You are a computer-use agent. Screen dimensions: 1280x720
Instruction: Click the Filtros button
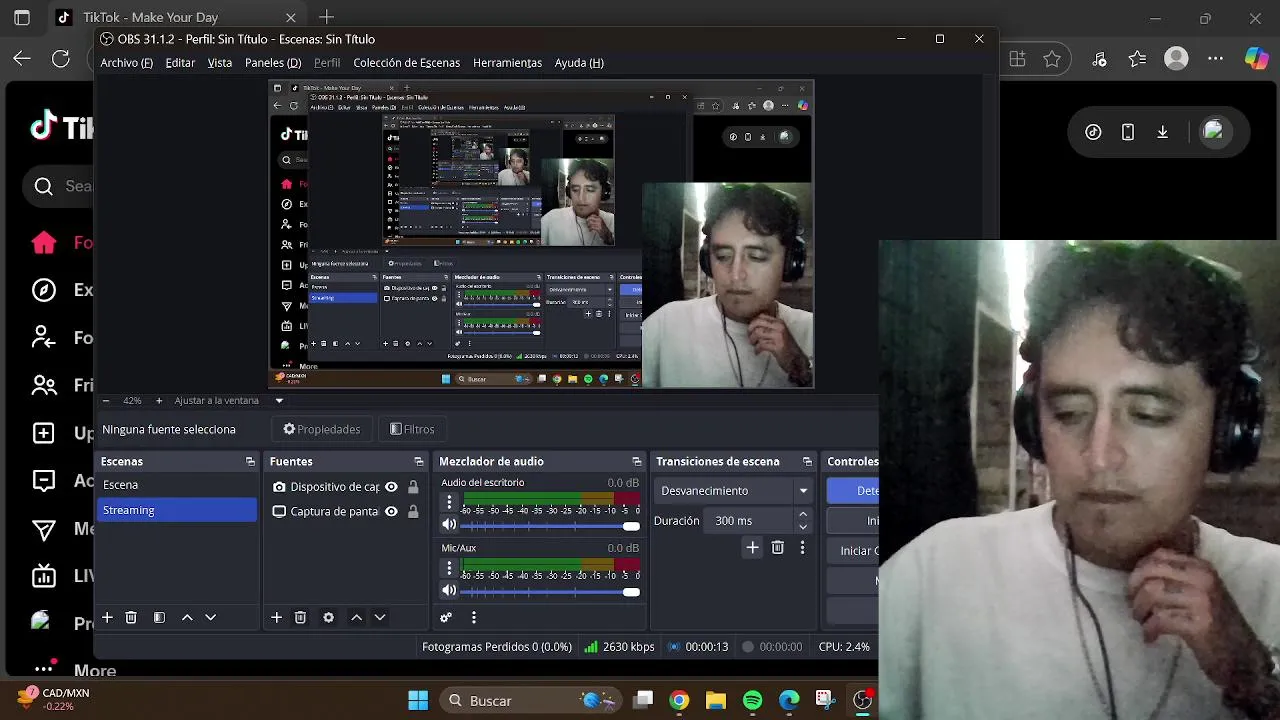pyautogui.click(x=412, y=429)
